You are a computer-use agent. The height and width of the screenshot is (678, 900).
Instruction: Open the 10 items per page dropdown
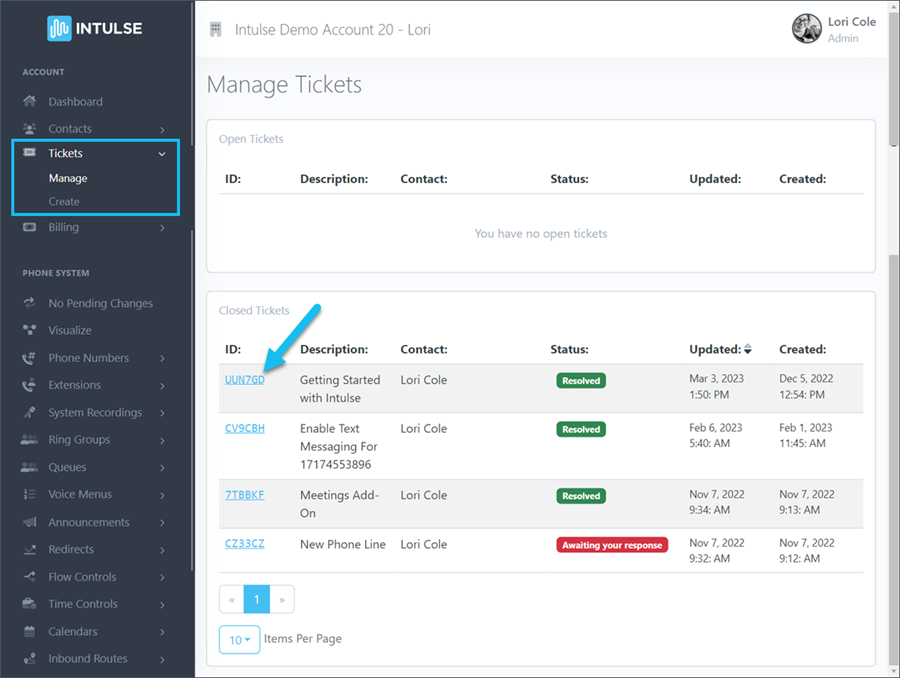pos(239,640)
